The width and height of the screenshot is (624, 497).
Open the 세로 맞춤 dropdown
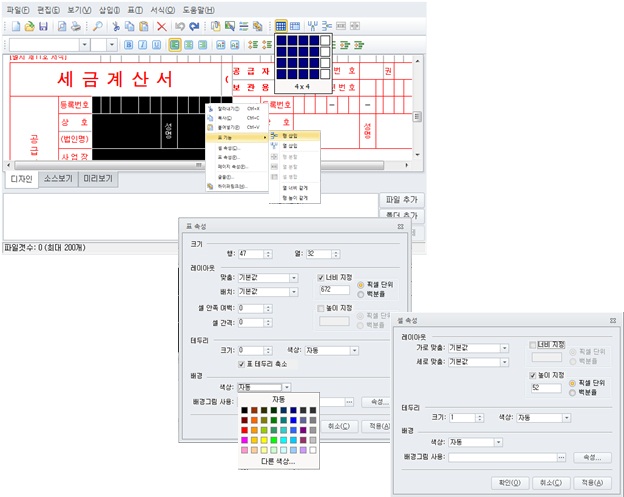pyautogui.click(x=504, y=362)
